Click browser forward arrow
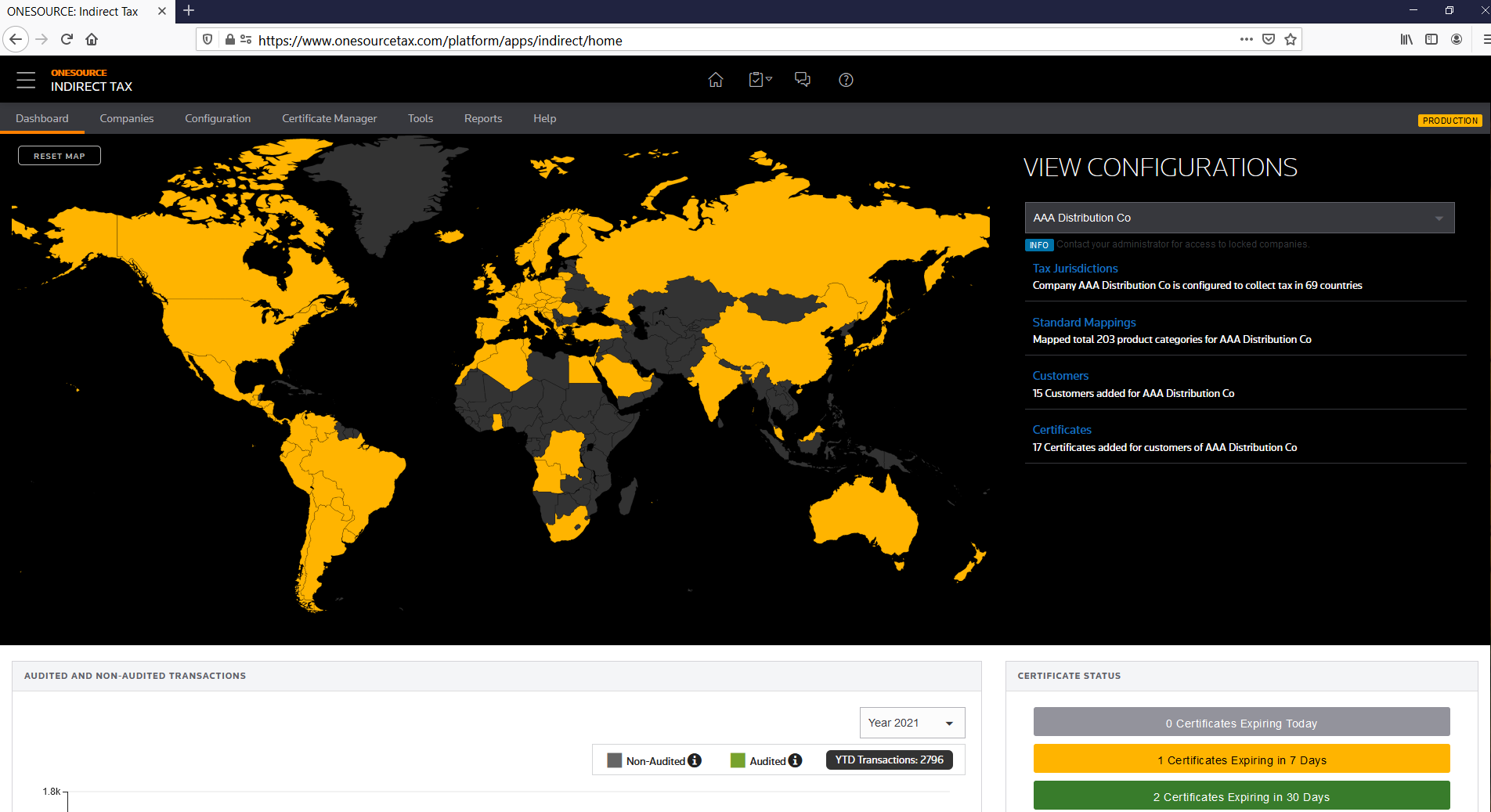Viewport: 1491px width, 812px height. tap(42, 39)
